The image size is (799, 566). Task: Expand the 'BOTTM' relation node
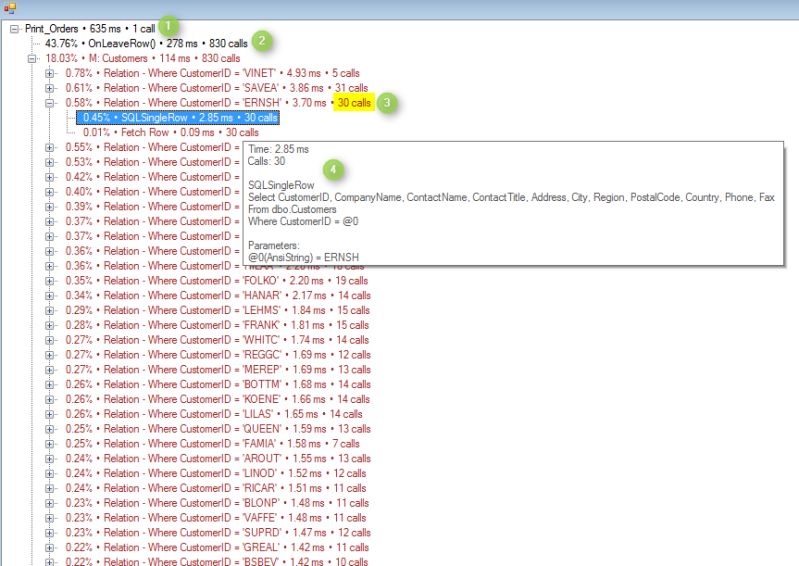pyautogui.click(x=49, y=385)
